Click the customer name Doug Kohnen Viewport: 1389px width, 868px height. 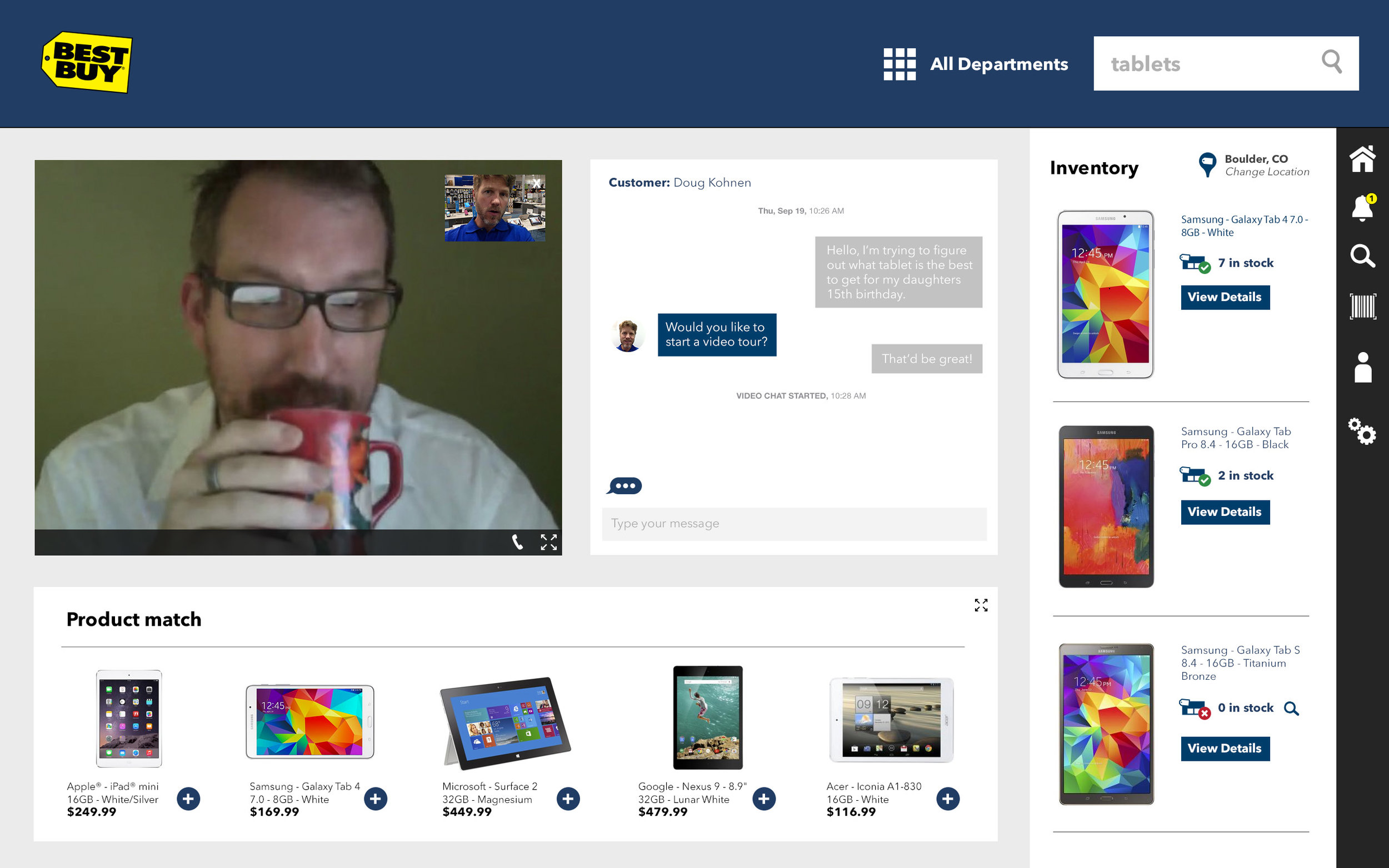(x=712, y=183)
